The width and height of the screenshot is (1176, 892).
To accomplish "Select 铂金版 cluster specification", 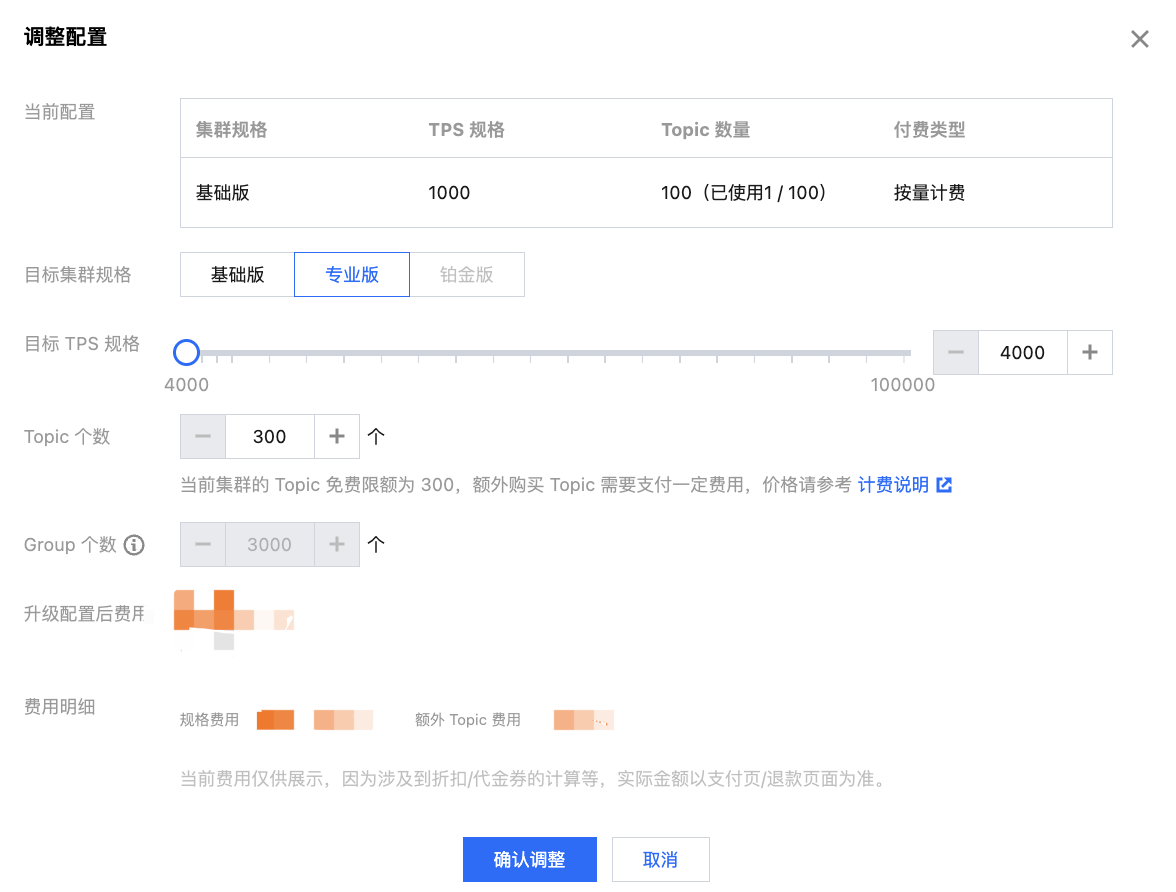I will click(466, 275).
